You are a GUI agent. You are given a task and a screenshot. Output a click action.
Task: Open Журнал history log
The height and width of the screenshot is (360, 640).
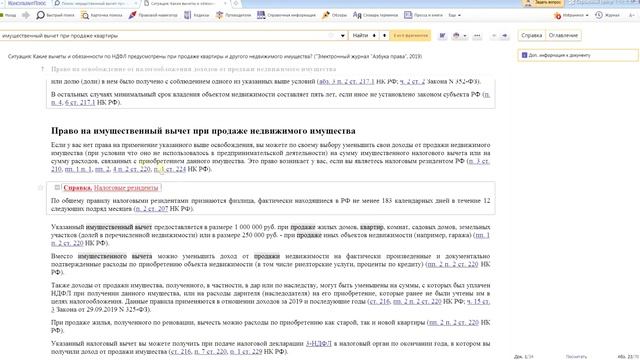tap(607, 15)
